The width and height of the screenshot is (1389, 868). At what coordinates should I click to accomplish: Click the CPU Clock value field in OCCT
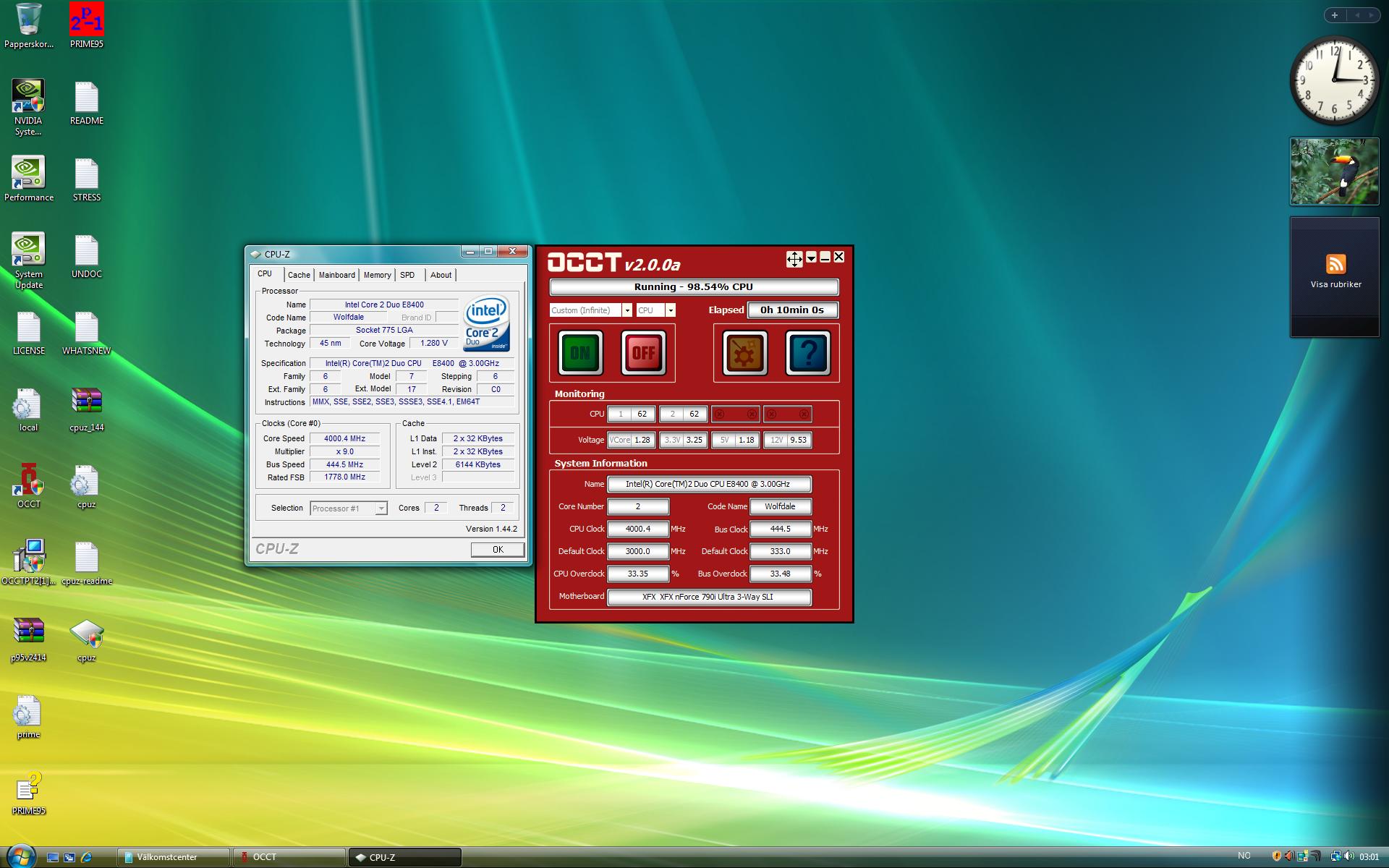(x=638, y=529)
